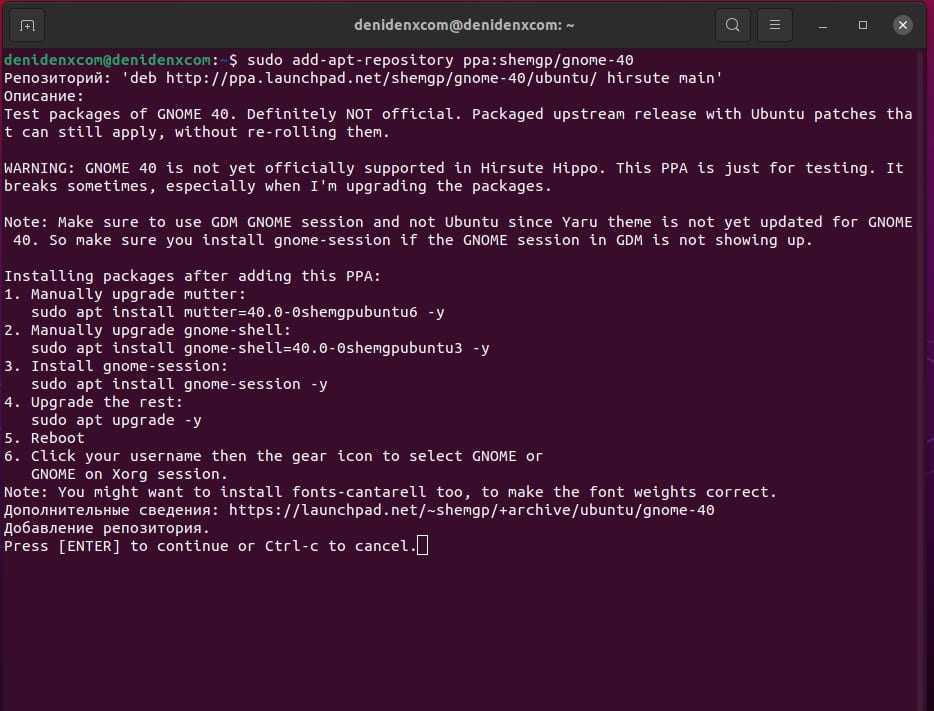Screen dimensions: 934x711
Task: Click the mutter install command line
Action: point(238,312)
